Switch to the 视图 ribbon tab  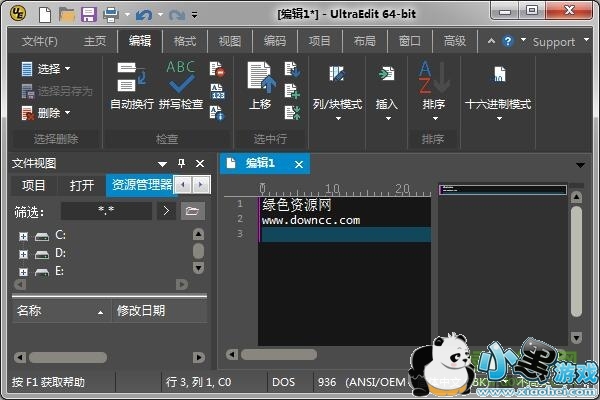[x=230, y=41]
